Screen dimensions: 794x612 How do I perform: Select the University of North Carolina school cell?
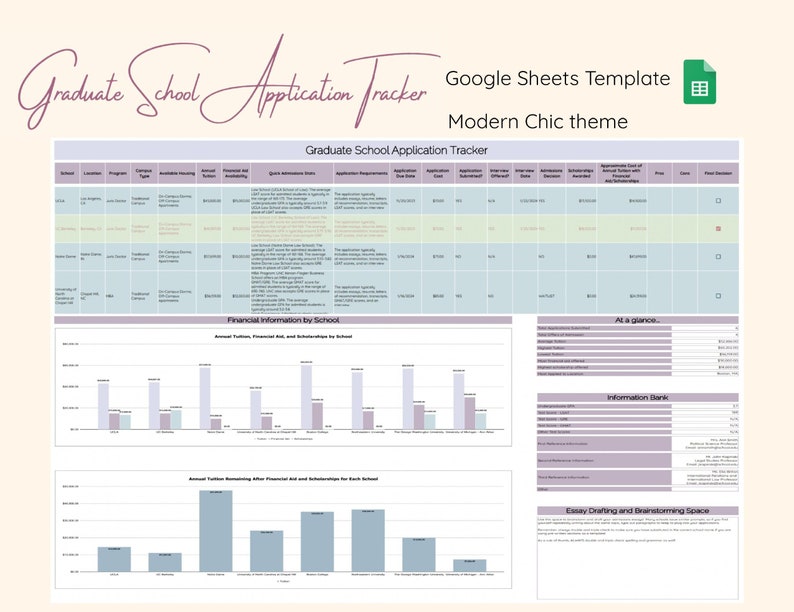(x=67, y=296)
